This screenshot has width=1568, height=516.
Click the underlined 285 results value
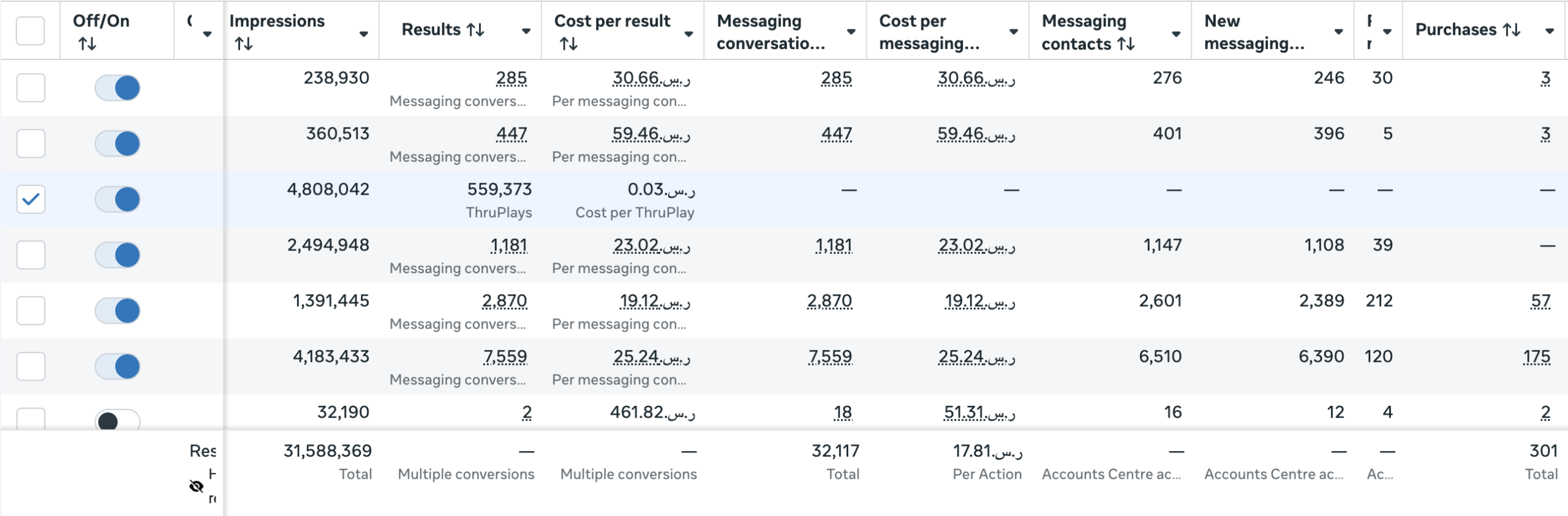tap(511, 78)
